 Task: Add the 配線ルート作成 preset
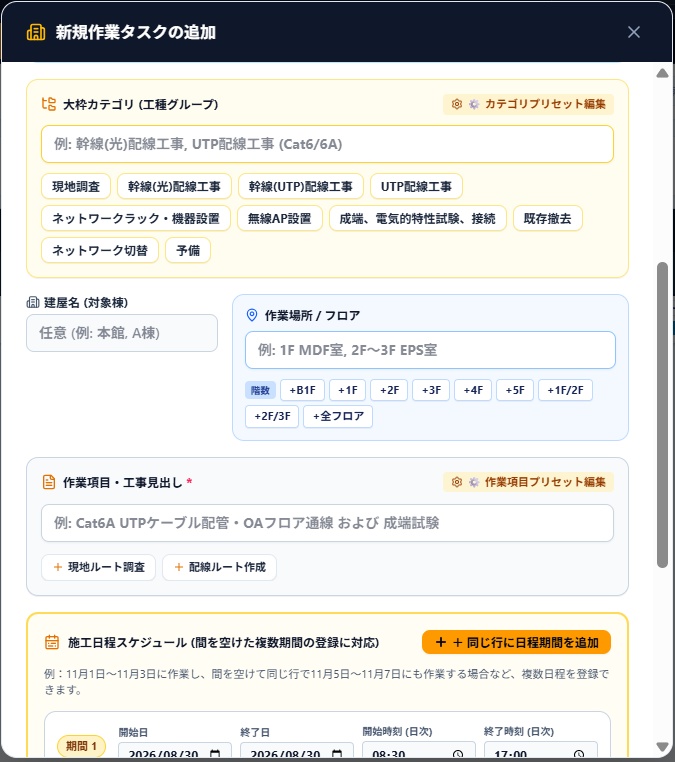(220, 567)
